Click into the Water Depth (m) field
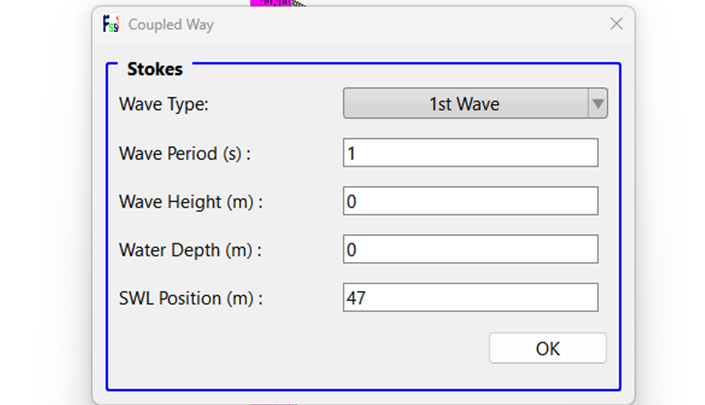 [470, 249]
